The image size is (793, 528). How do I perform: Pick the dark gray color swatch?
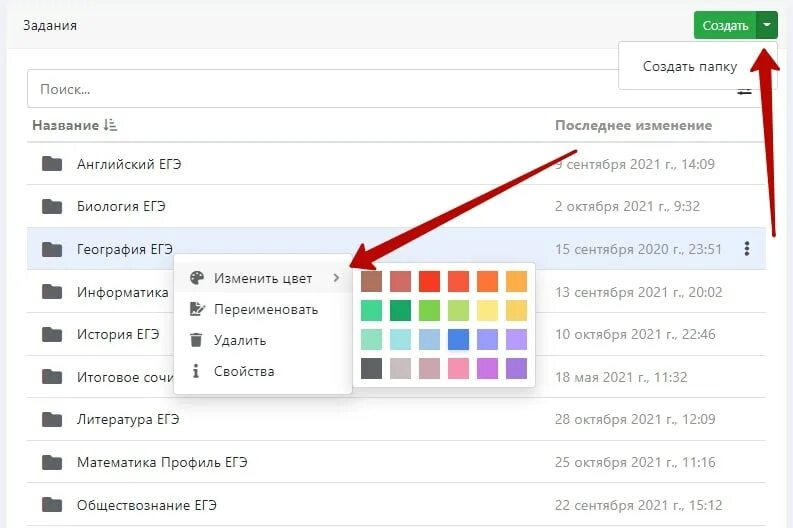(x=372, y=369)
